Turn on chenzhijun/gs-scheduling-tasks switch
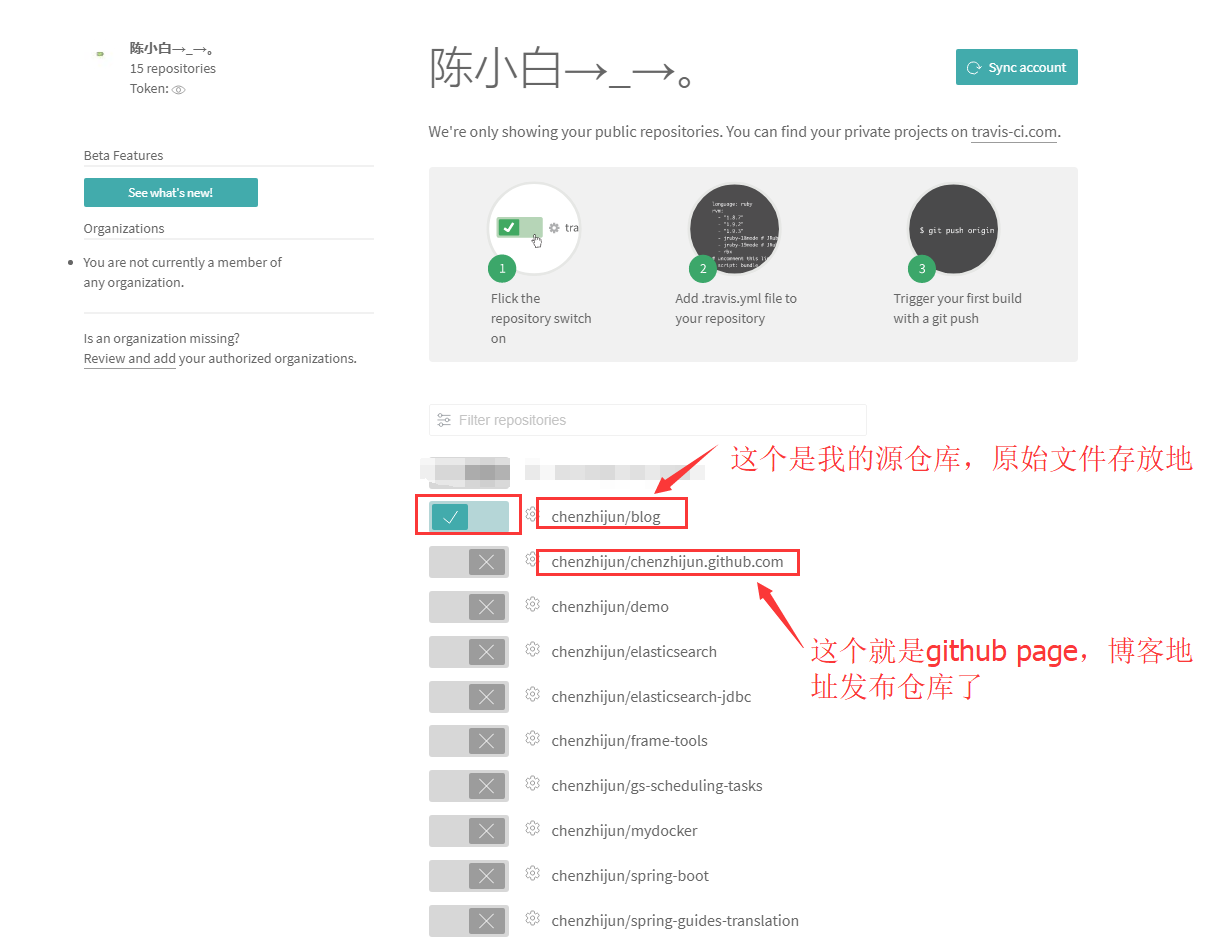The height and width of the screenshot is (941, 1211). (x=468, y=786)
